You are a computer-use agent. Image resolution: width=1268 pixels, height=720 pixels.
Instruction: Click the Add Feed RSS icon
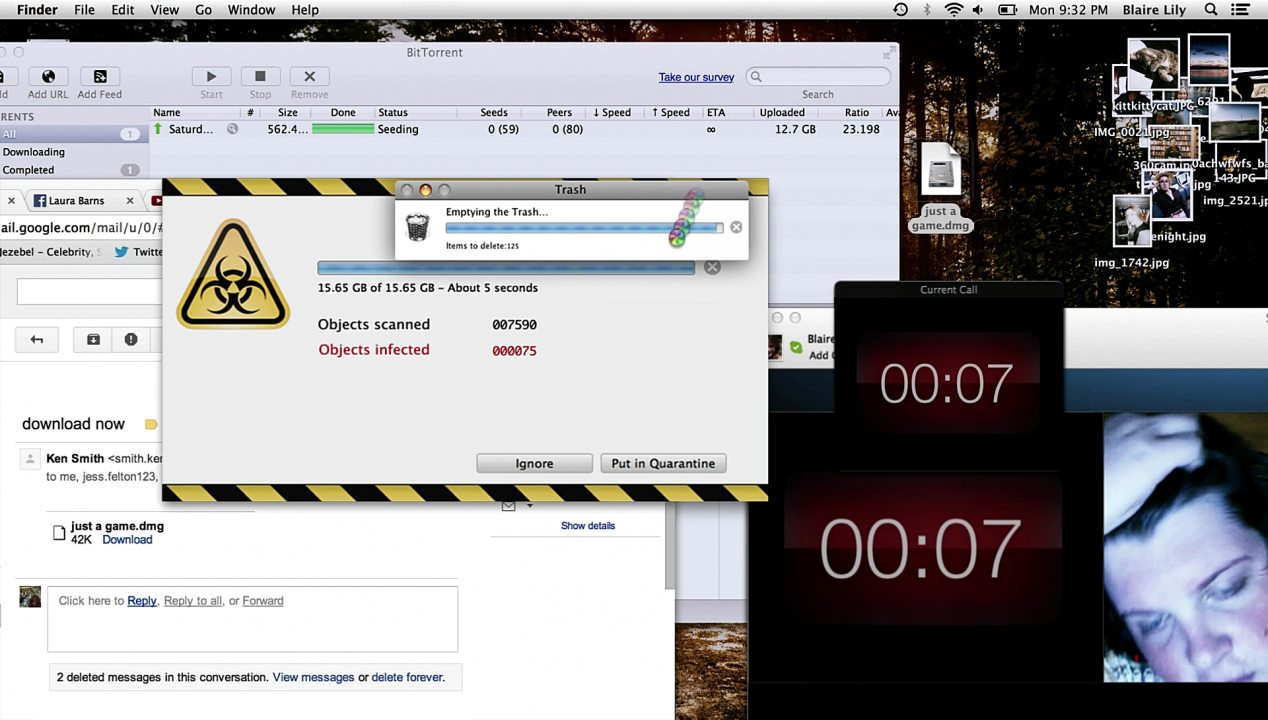pos(100,77)
